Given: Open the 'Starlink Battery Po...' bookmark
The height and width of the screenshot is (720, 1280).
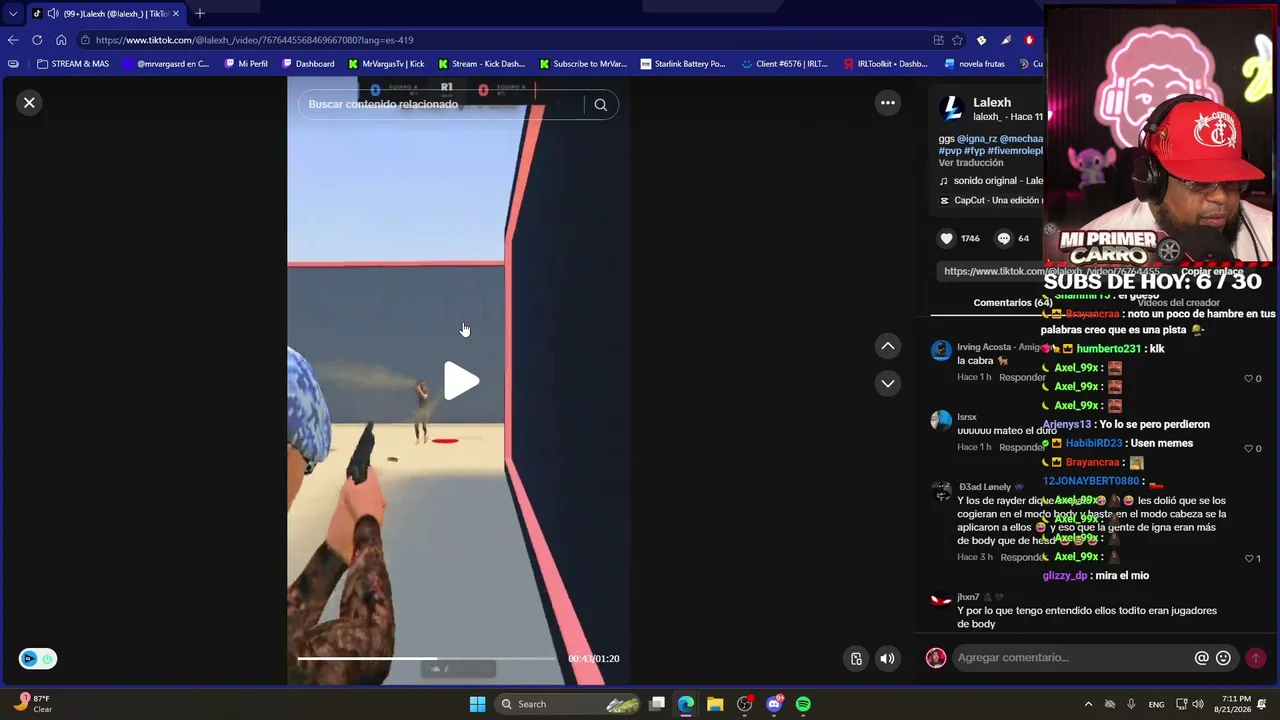Looking at the screenshot, I should (x=683, y=64).
